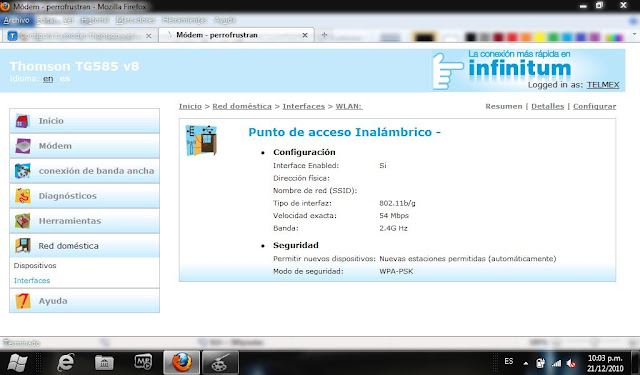Click Red doméstica in the breadcrumb
640x375 pixels.
pyautogui.click(x=242, y=106)
